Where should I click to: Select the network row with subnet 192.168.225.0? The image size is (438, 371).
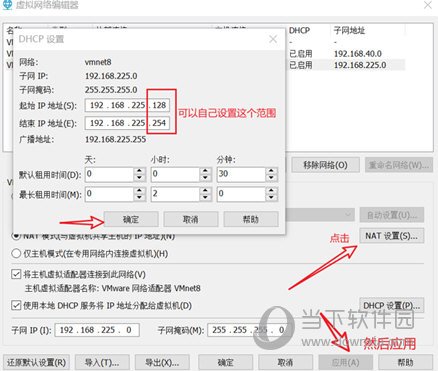coord(345,65)
